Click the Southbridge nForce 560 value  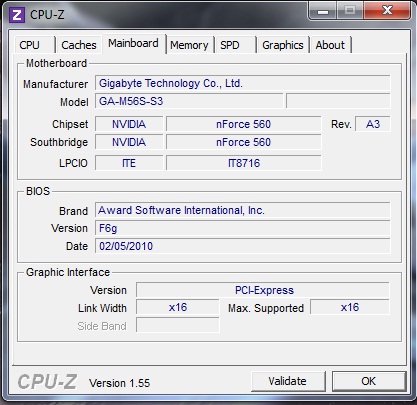click(x=243, y=142)
